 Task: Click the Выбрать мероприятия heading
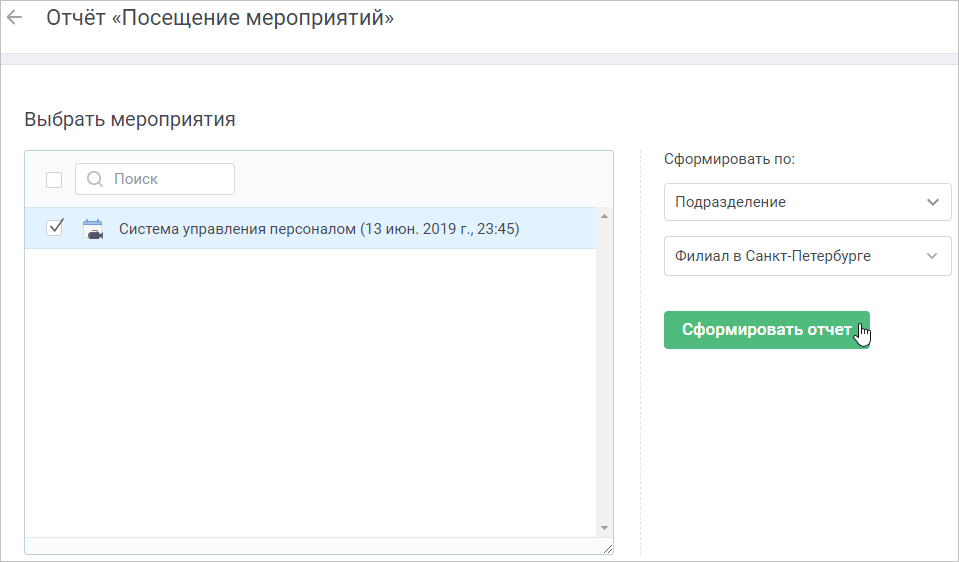(130, 119)
